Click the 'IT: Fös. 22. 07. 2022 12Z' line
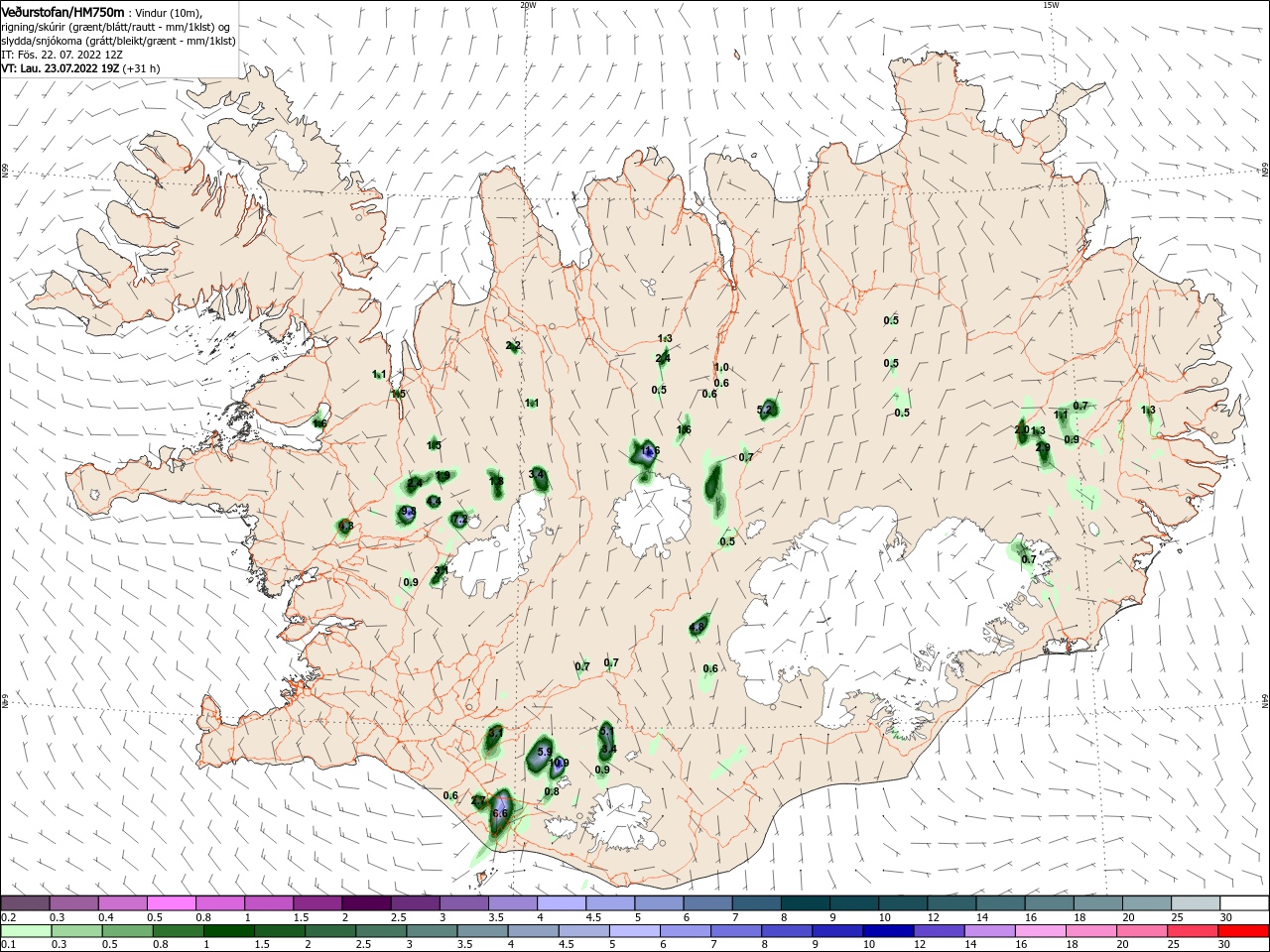The image size is (1270, 952). click(62, 55)
